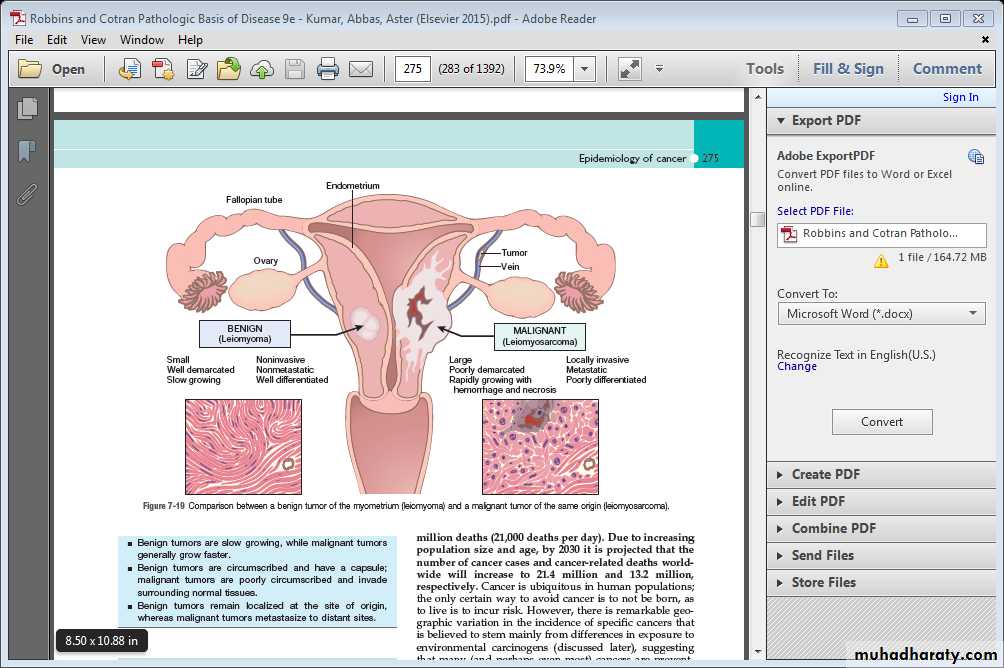The width and height of the screenshot is (1004, 668).
Task: Click the Adobe ExportPDF online service icon
Action: pos(975,156)
